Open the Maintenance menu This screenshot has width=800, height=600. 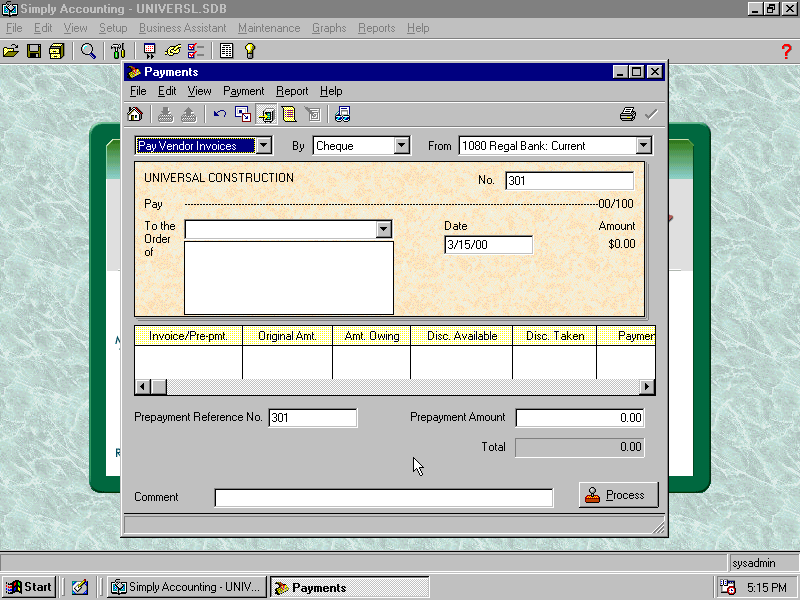coord(269,28)
